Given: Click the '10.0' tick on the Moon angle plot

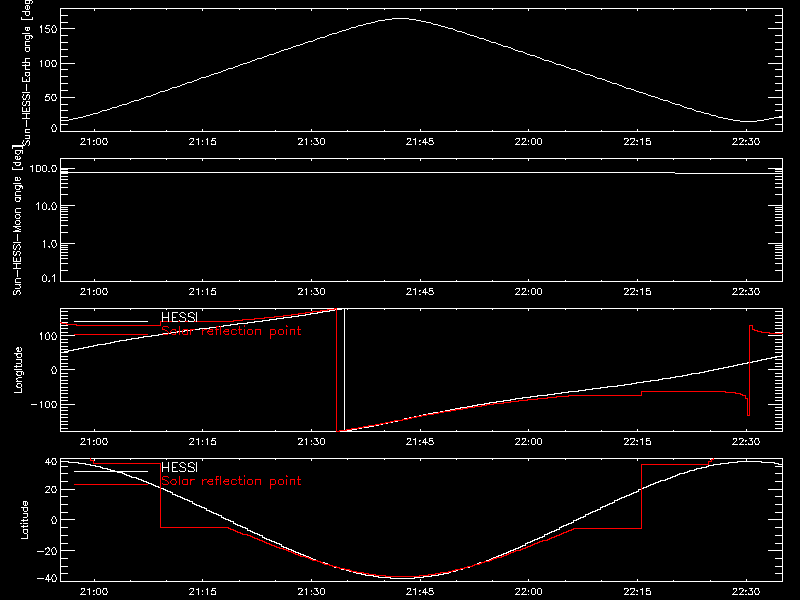Looking at the screenshot, I should 46,206.
